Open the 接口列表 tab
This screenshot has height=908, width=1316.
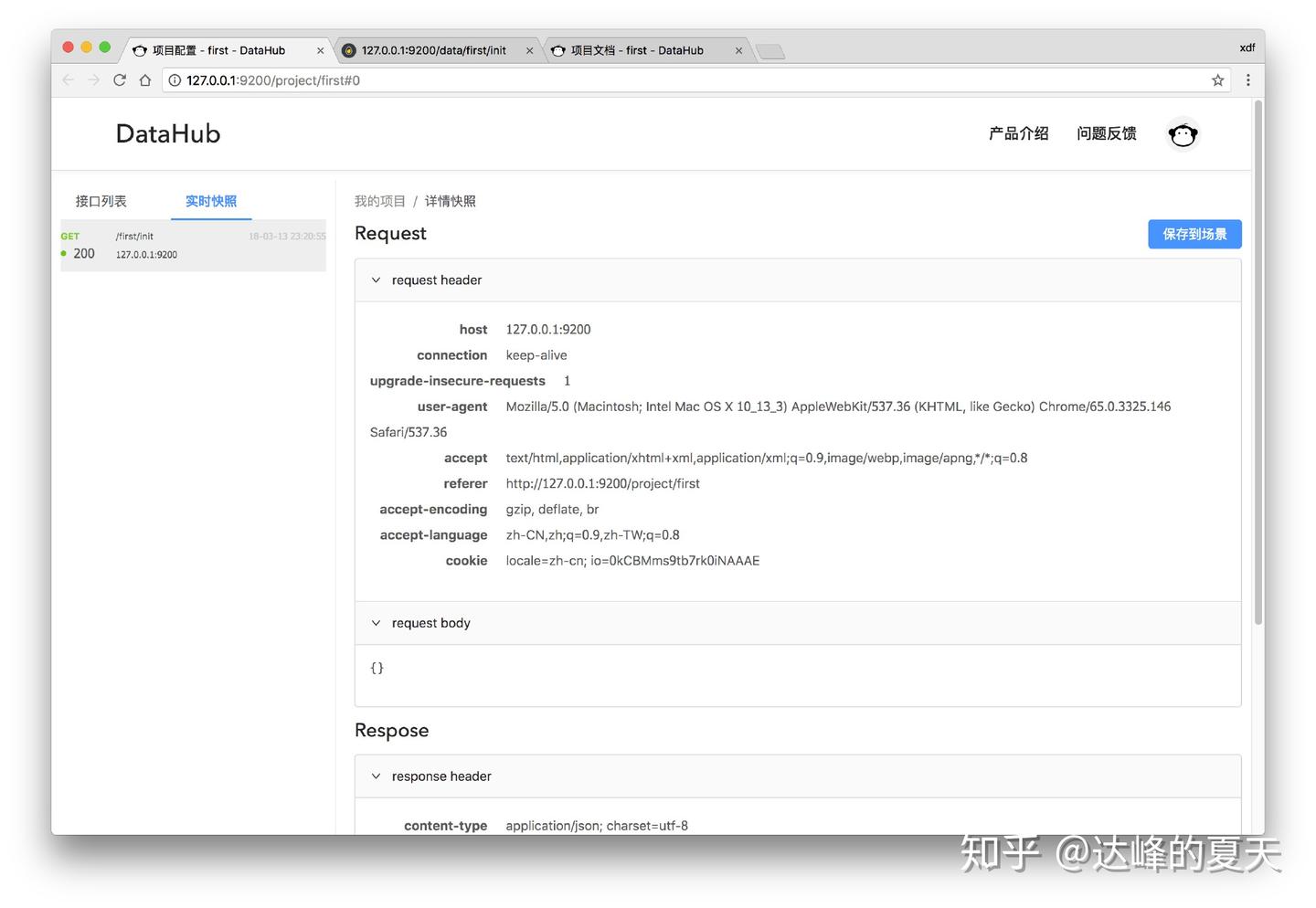[x=101, y=201]
